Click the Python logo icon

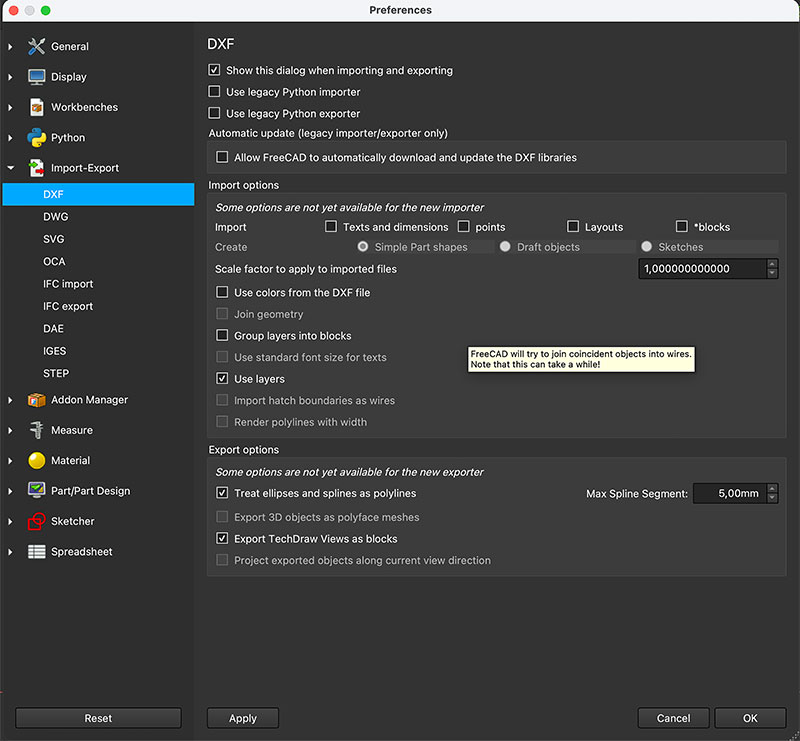(x=36, y=138)
